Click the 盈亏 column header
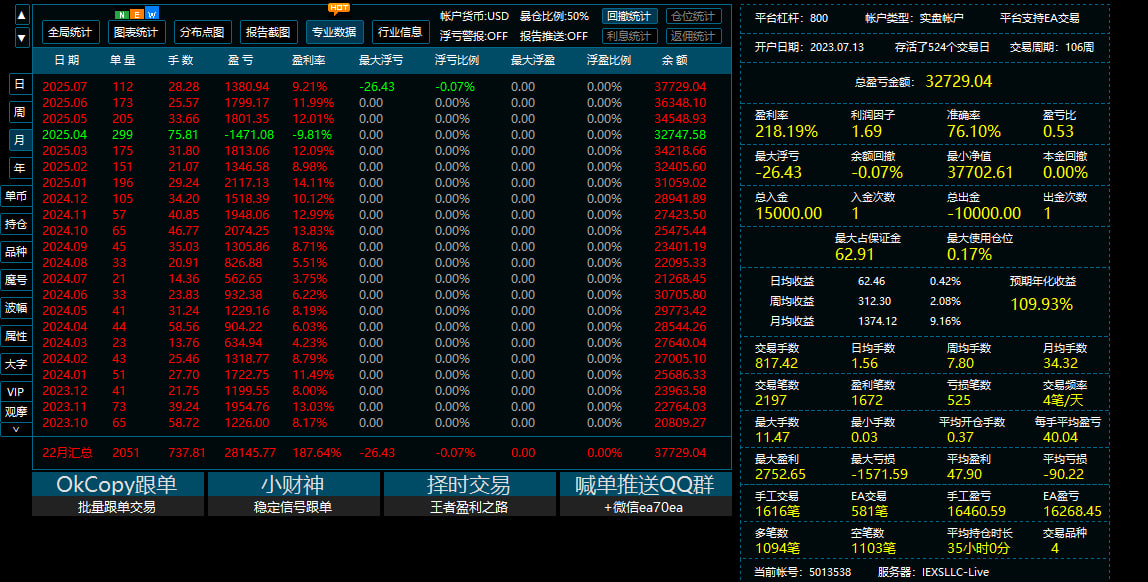The height and width of the screenshot is (582, 1148). (x=240, y=60)
